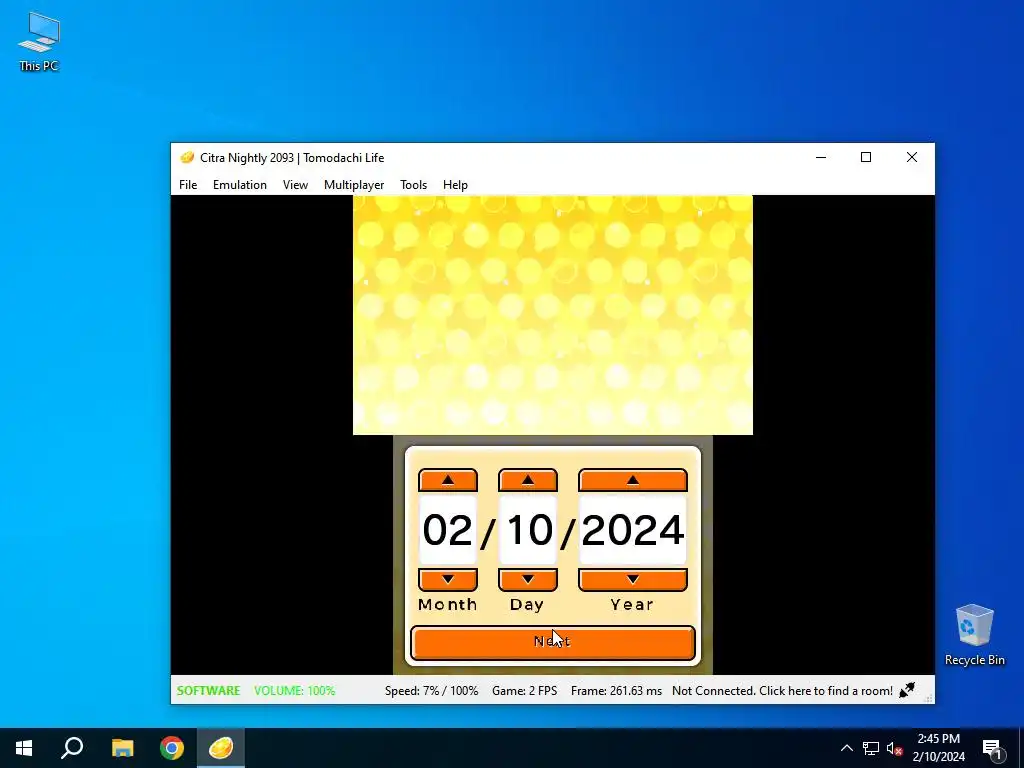Click the Month label under the date picker

(447, 605)
